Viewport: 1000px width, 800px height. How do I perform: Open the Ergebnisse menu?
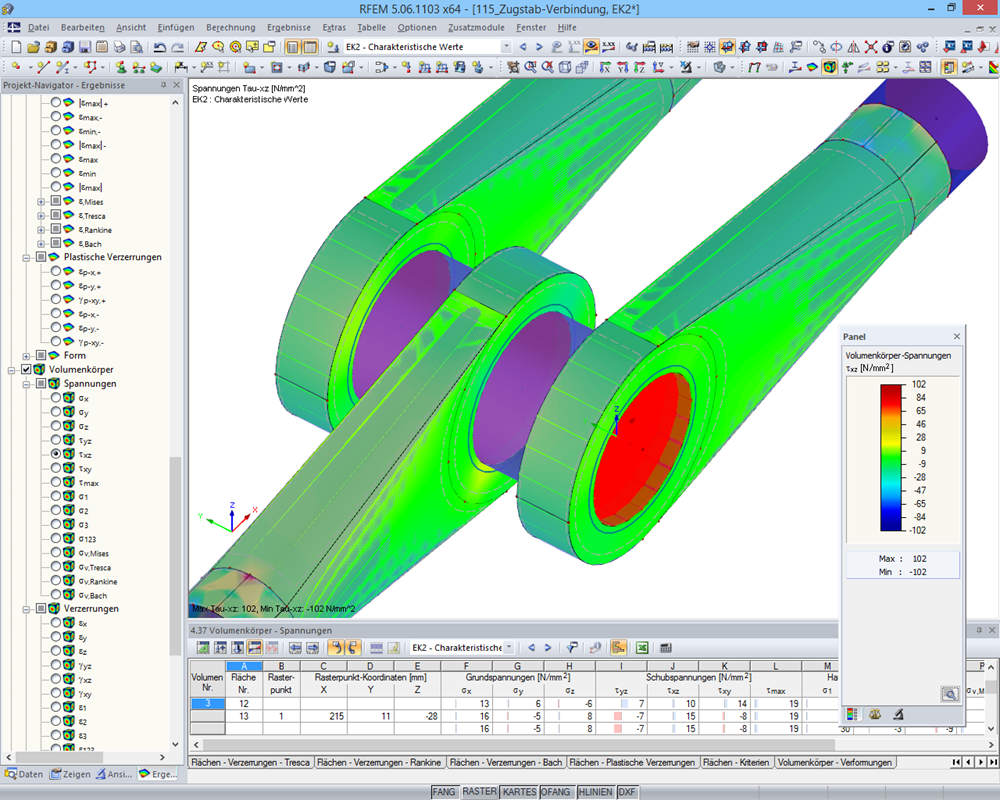(x=289, y=27)
